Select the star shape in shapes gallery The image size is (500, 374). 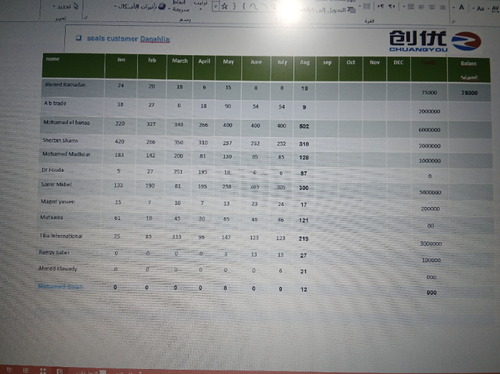[x=225, y=6]
